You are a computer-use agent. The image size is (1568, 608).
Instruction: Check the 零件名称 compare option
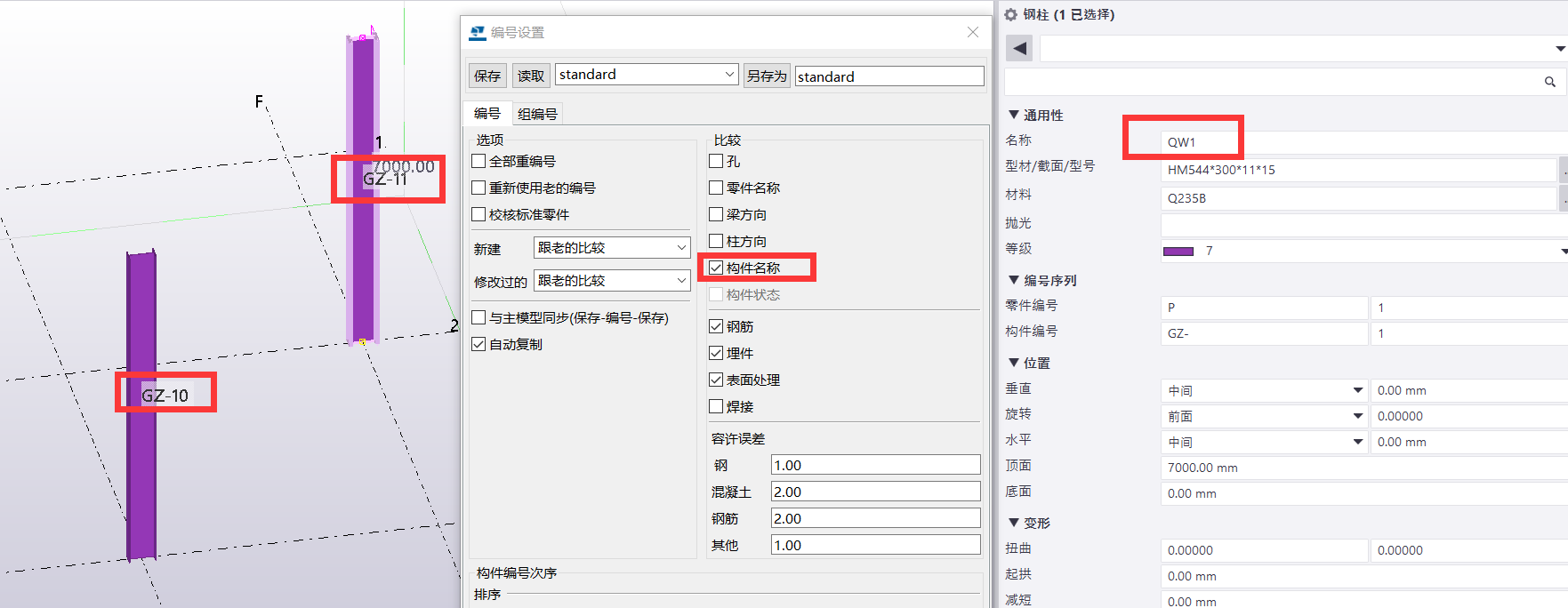716,188
